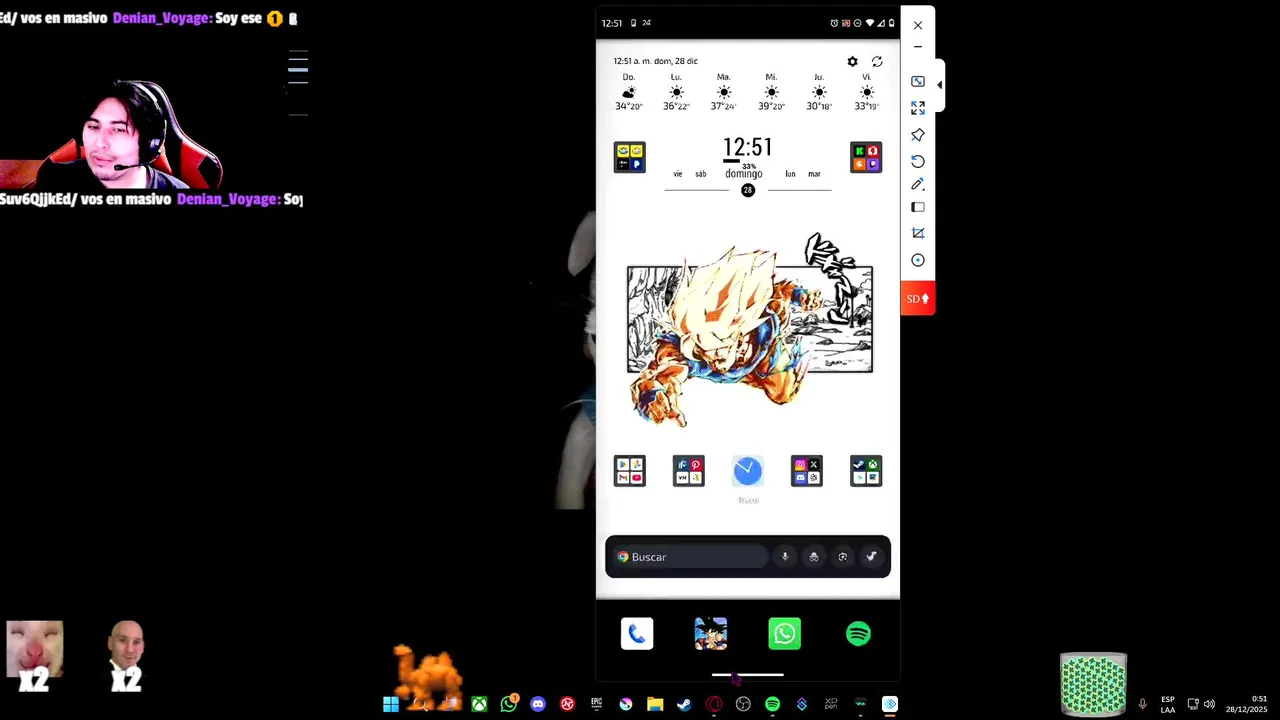This screenshot has height=720, width=1280.
Task: Tap the Buscar search field
Action: (x=690, y=557)
